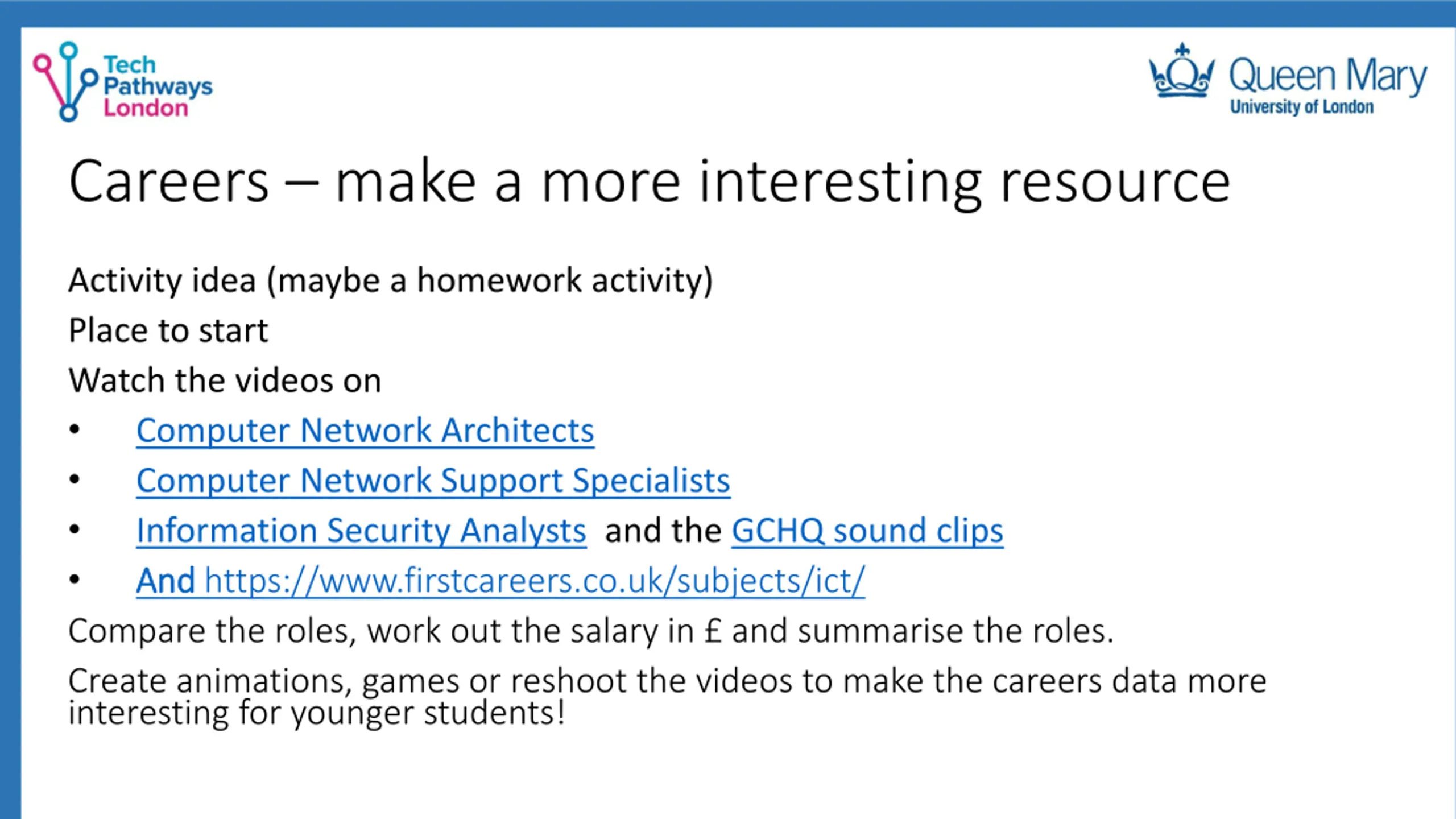
Task: Click the blue header bar at the top of the slide
Action: (x=728, y=13)
